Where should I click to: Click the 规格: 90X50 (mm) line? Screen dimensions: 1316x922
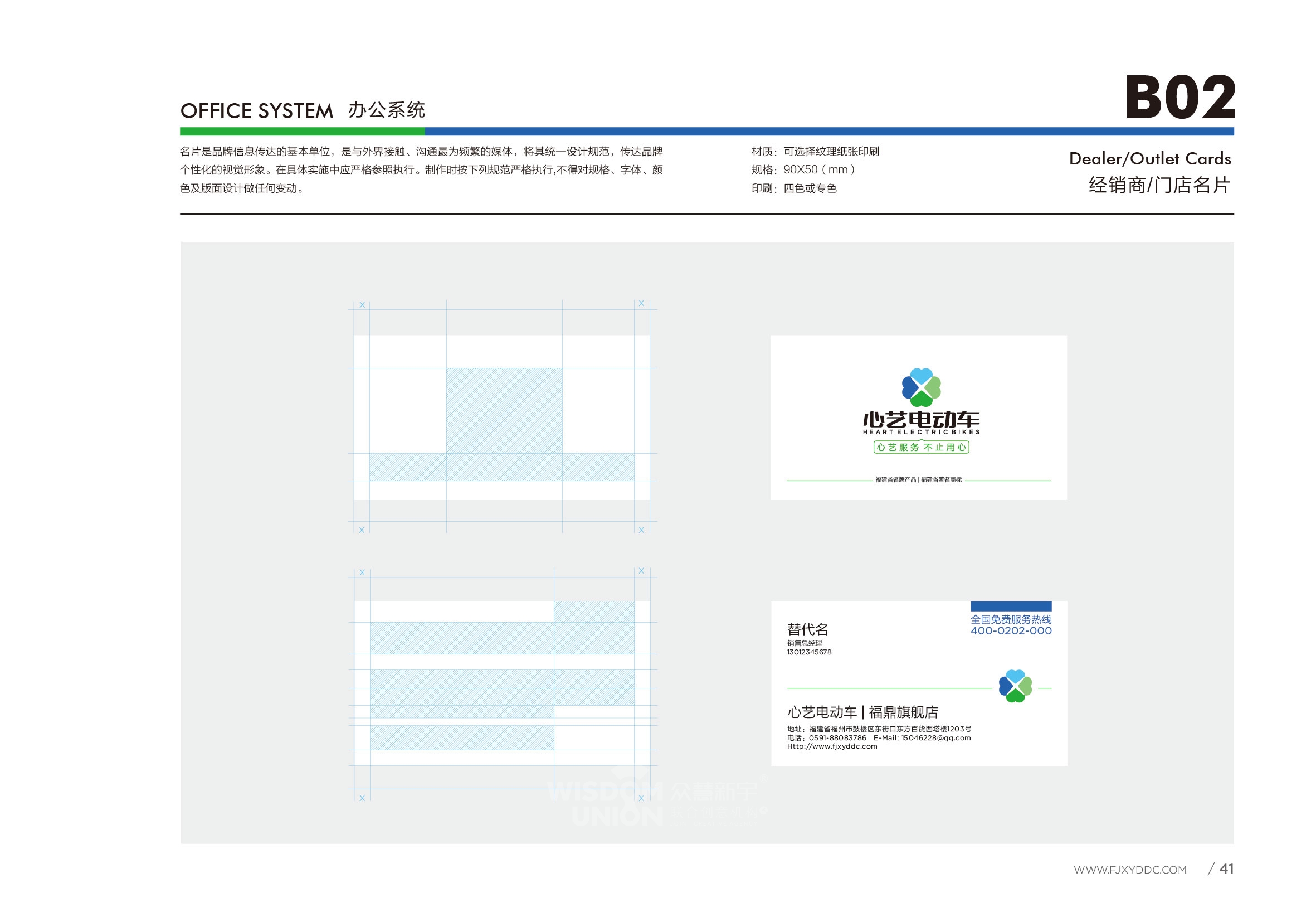803,169
